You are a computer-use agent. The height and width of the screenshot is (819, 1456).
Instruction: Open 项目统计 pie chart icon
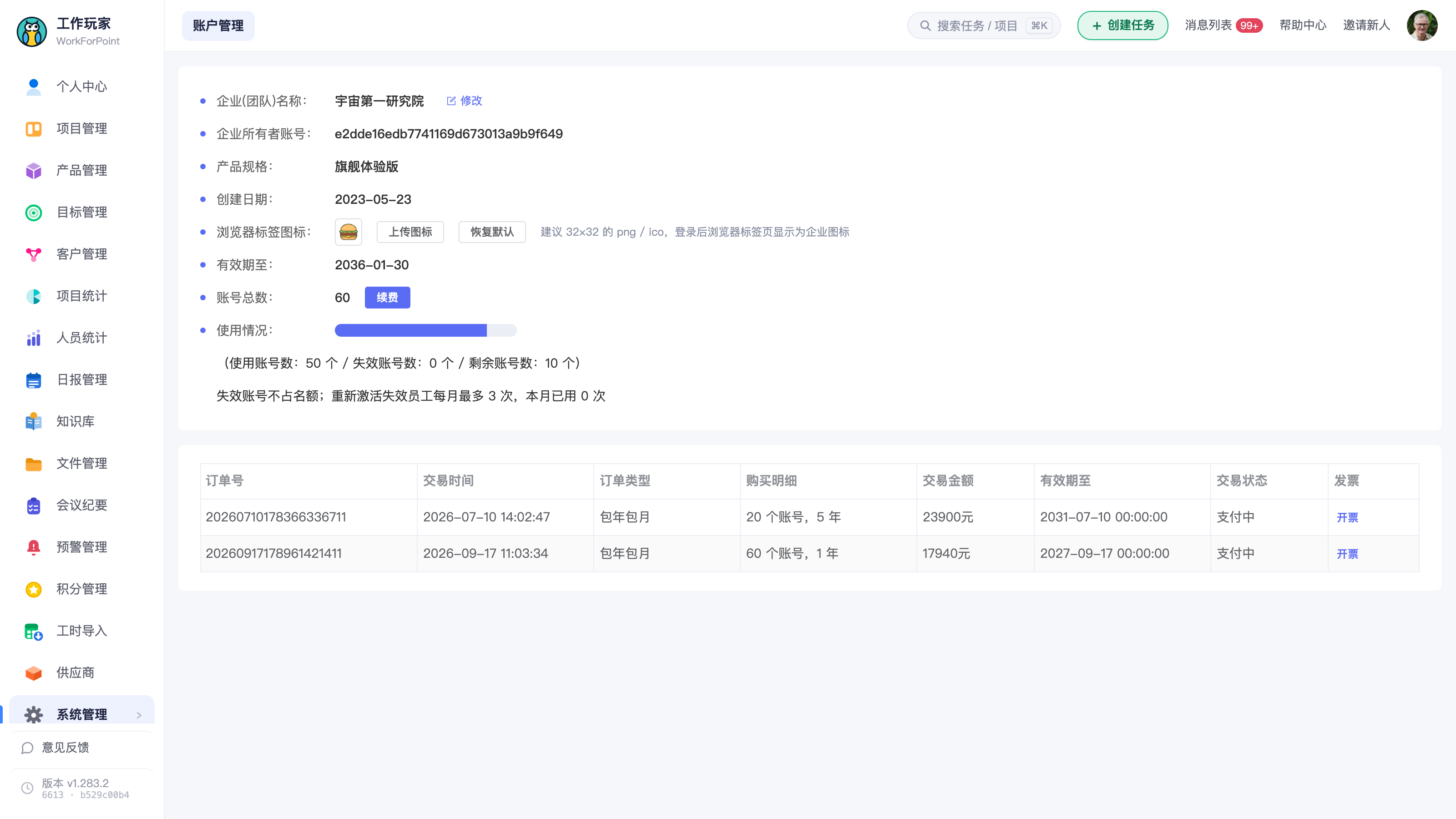[33, 296]
